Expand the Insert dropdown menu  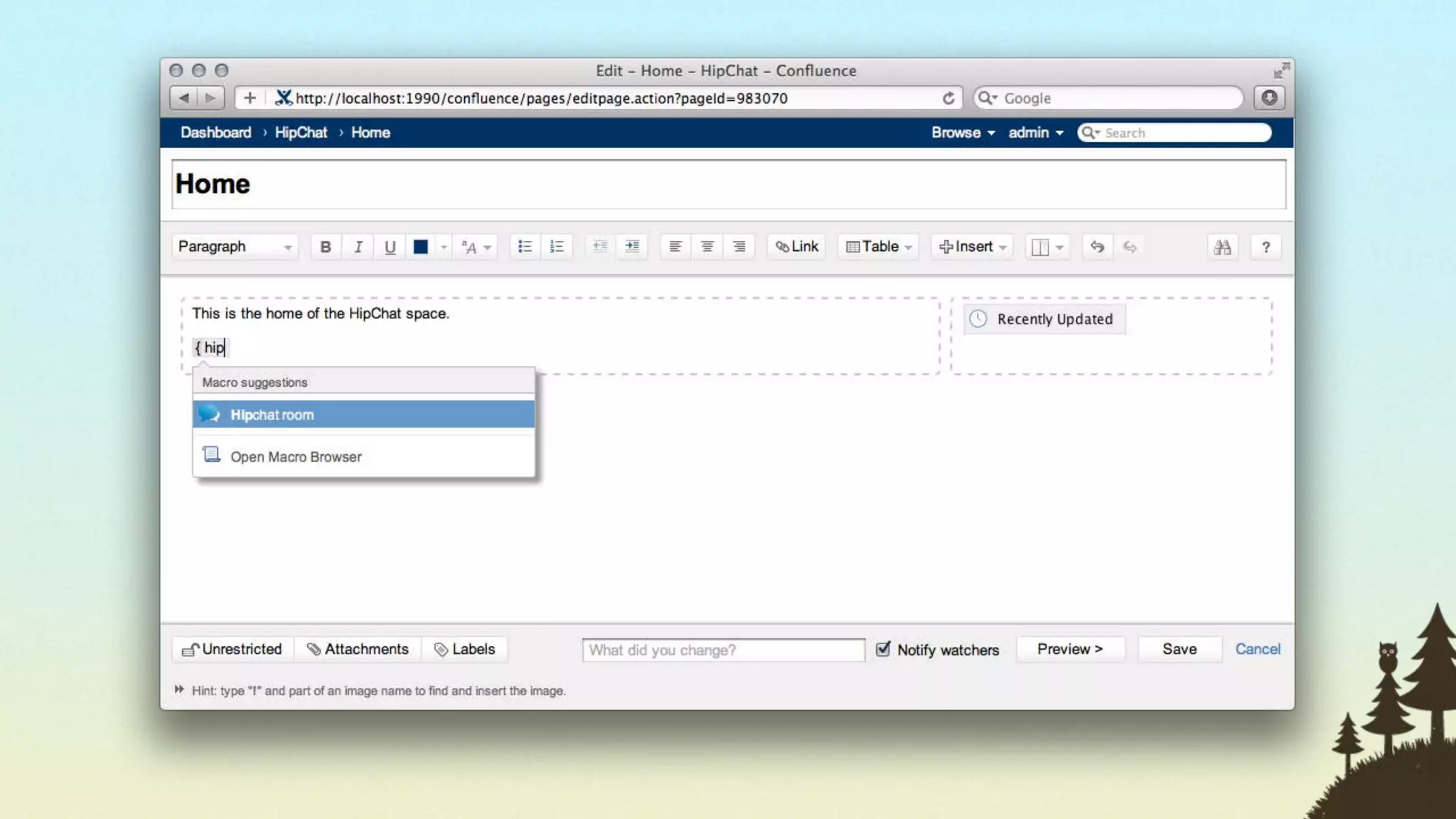[x=972, y=247]
